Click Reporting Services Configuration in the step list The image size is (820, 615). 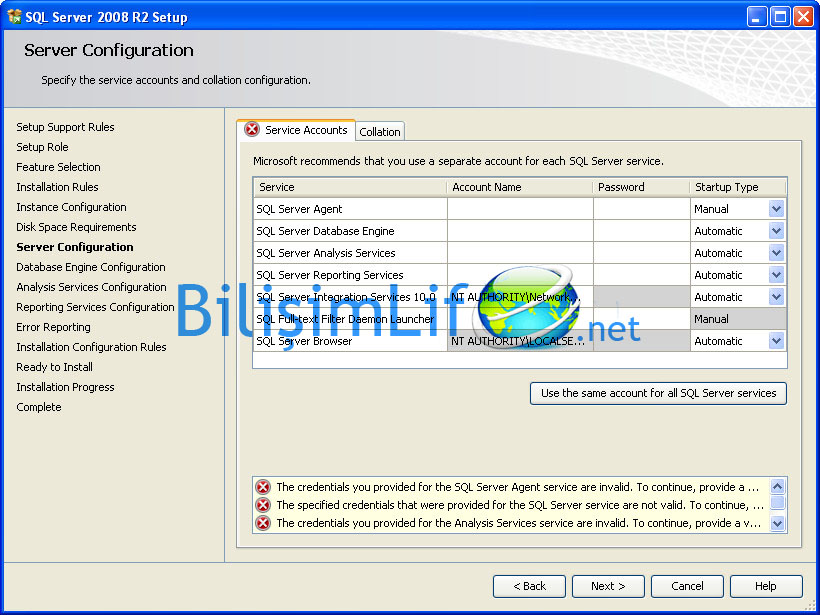[x=95, y=307]
